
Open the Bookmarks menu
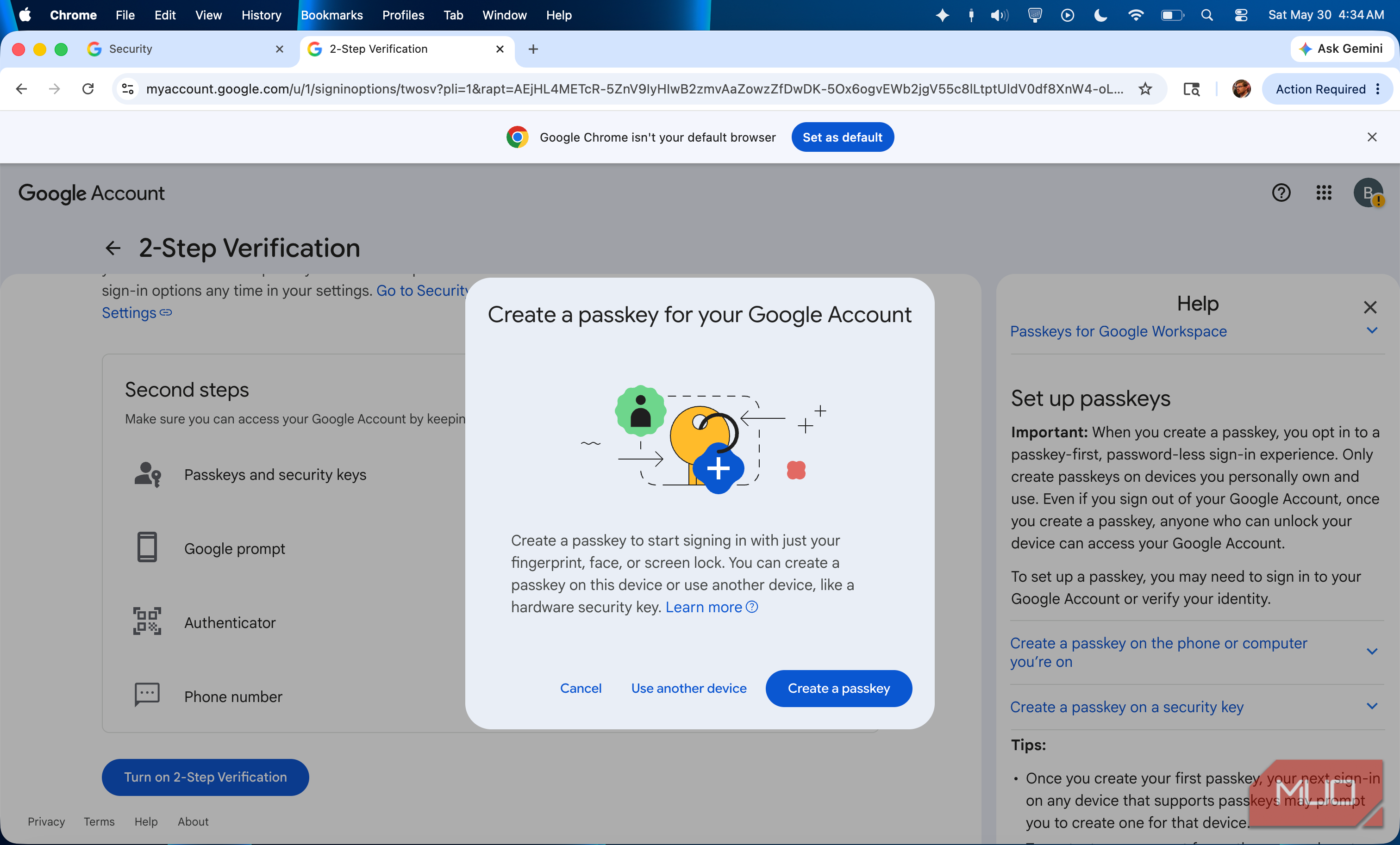(x=332, y=15)
